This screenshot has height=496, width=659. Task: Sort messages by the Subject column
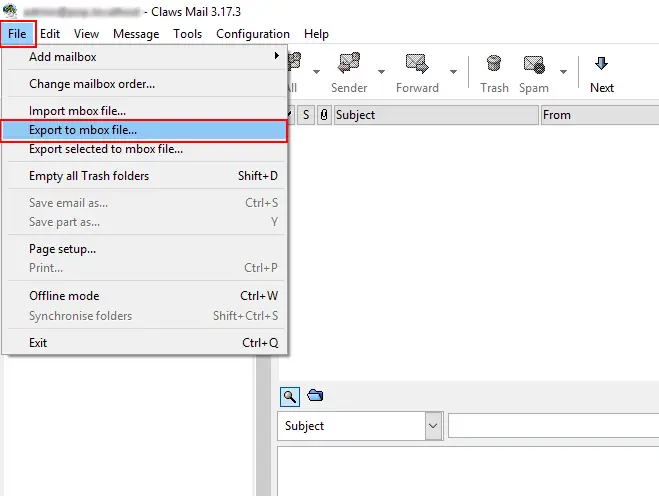point(436,115)
